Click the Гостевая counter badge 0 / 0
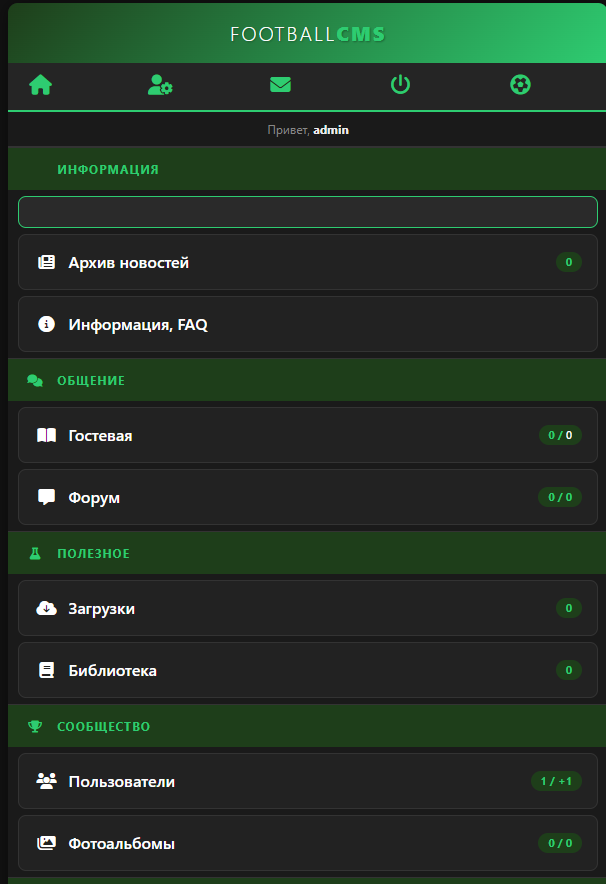Viewport: 606px width, 884px height. [x=560, y=435]
